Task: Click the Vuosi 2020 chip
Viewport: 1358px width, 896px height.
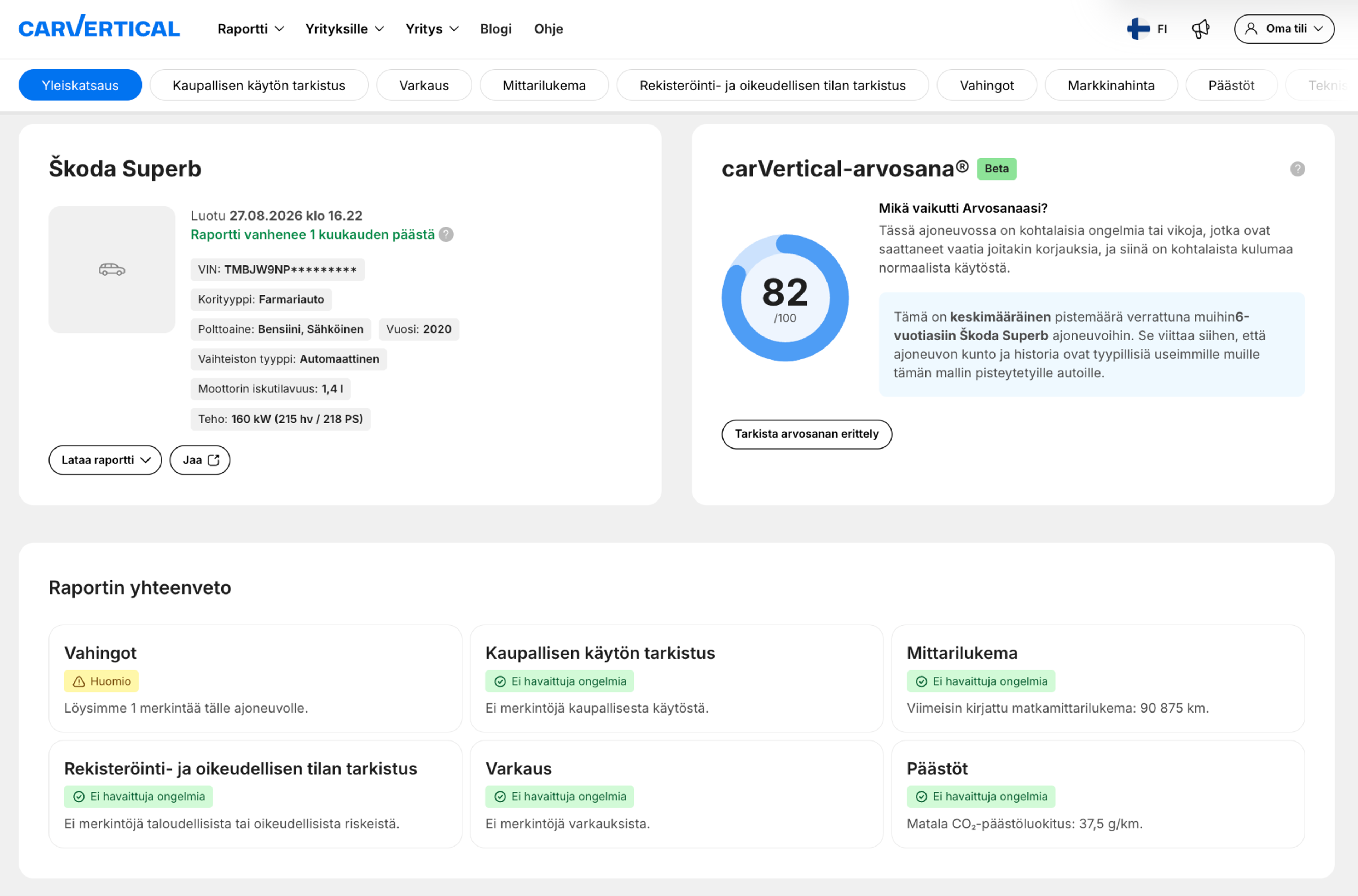Action: [419, 329]
